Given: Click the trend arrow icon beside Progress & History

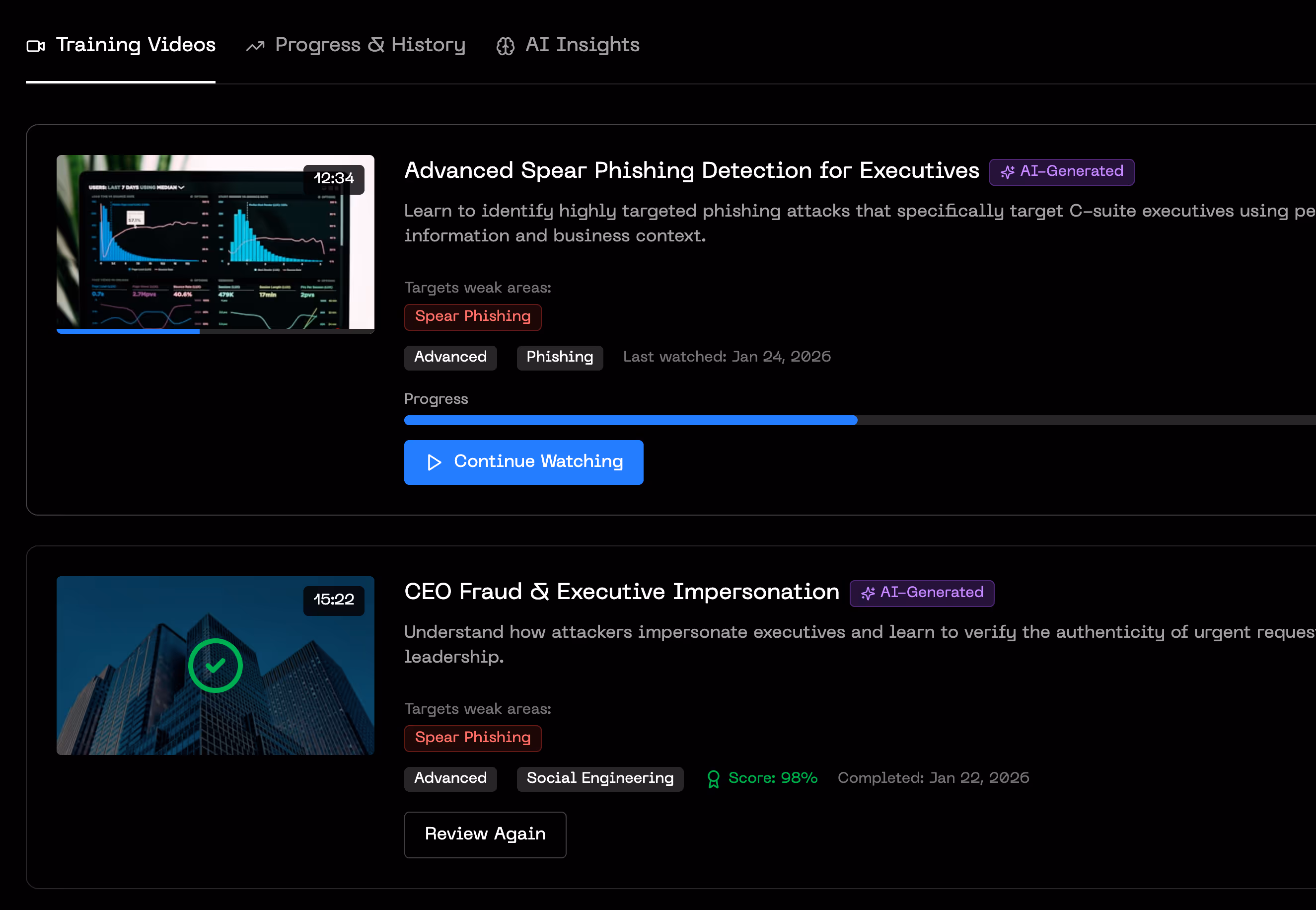Looking at the screenshot, I should (255, 46).
